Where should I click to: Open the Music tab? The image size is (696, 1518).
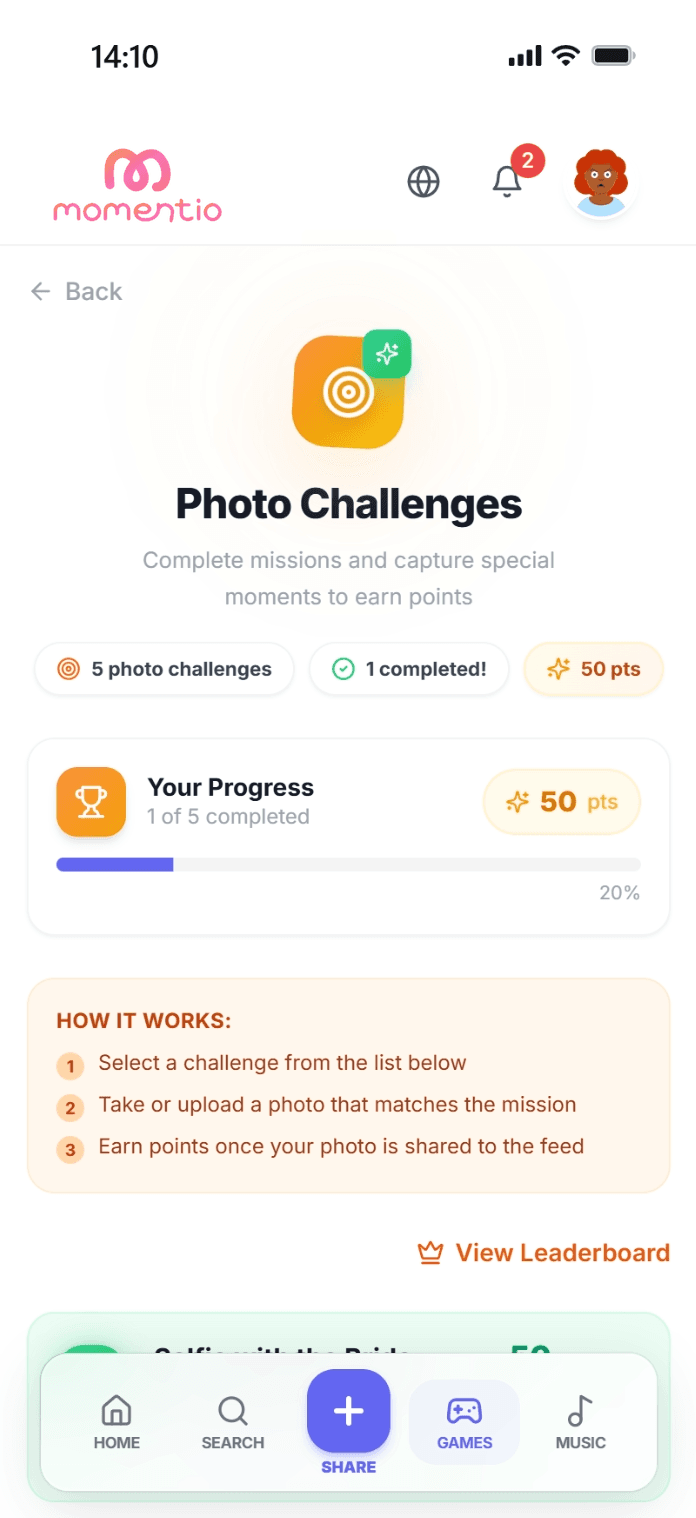pyautogui.click(x=581, y=1423)
